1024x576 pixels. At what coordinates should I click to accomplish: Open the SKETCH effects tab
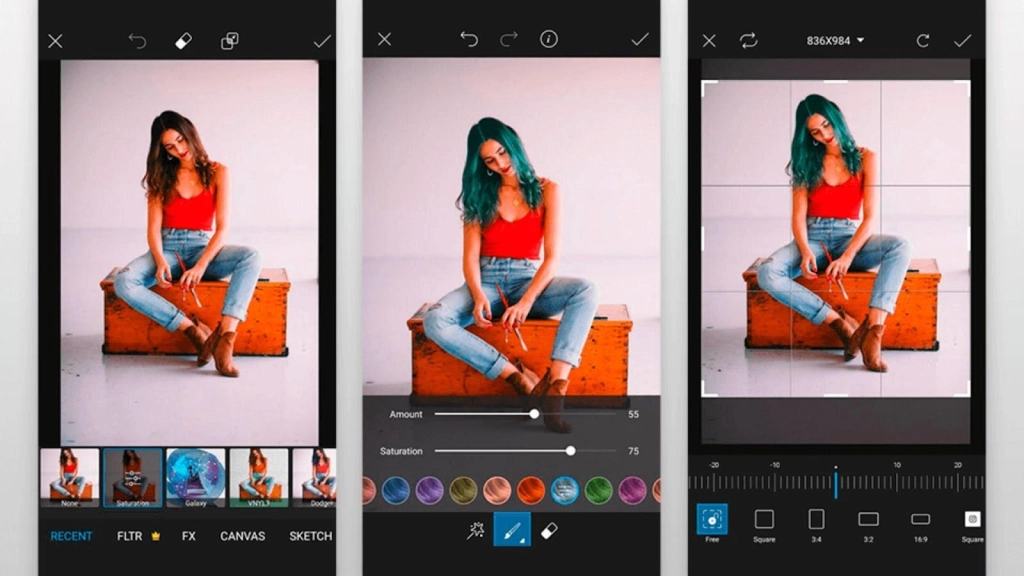311,536
